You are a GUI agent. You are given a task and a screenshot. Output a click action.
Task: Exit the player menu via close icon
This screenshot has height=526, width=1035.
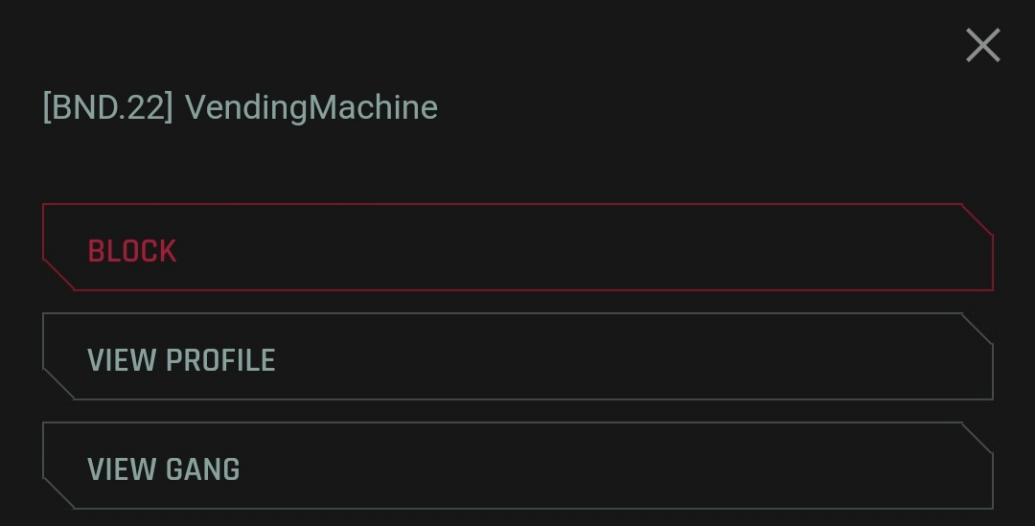point(982,46)
